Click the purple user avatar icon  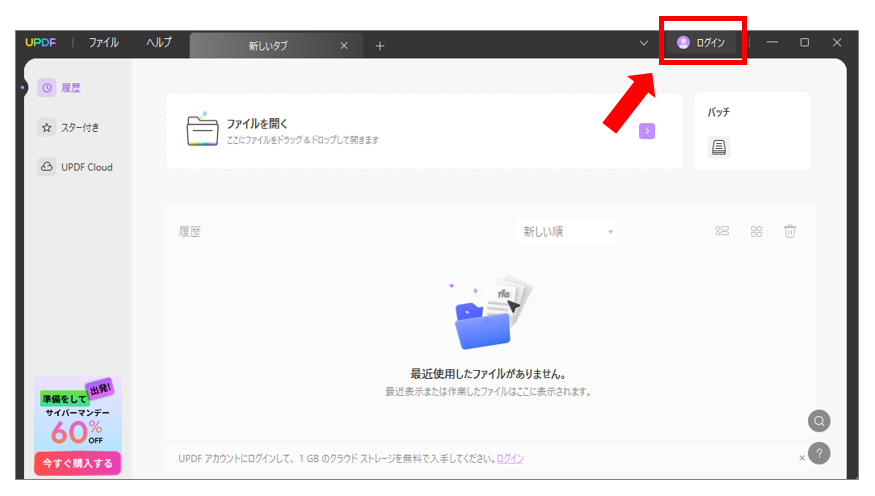point(683,42)
